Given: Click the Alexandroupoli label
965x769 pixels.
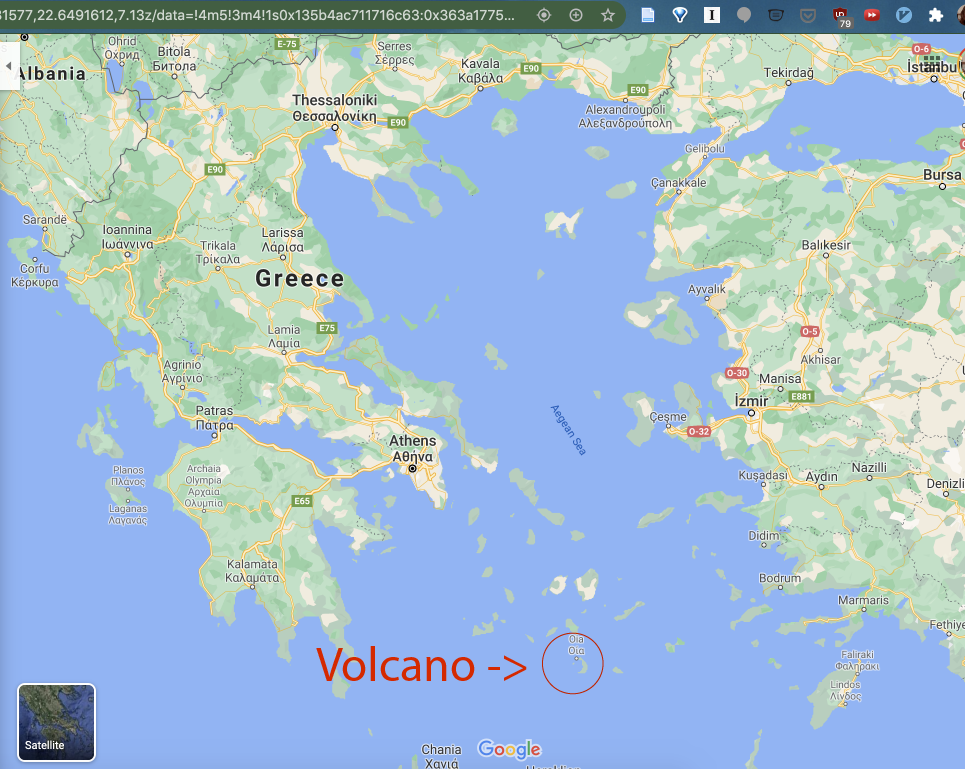Looking at the screenshot, I should pos(625,116).
